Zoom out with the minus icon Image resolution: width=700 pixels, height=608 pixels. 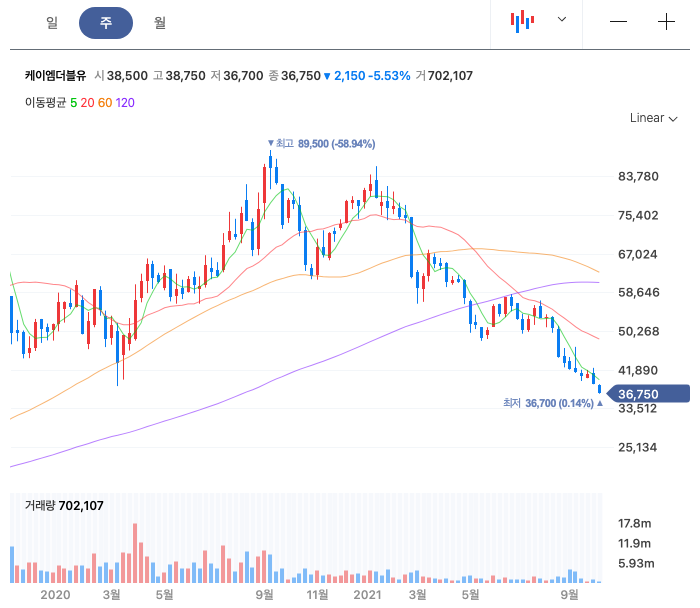[x=618, y=21]
